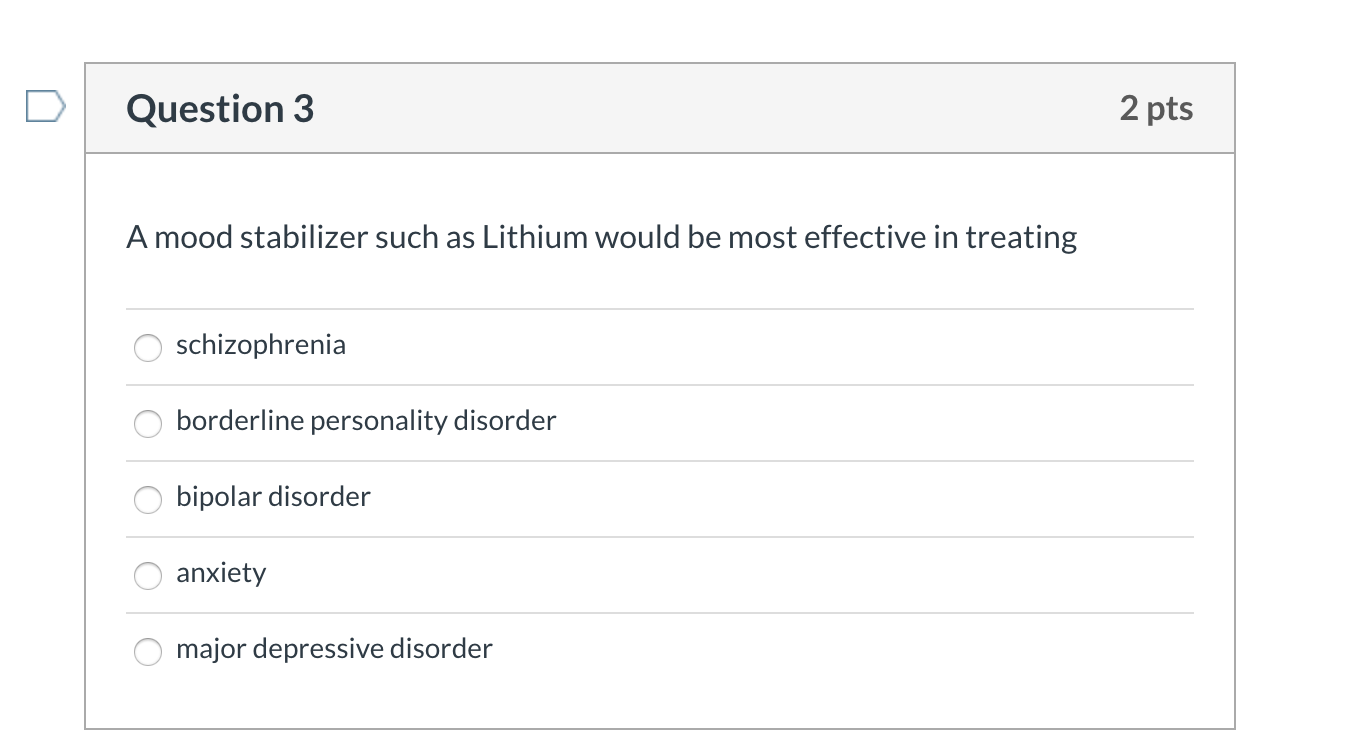Choose the borderline personality disorder radio button
This screenshot has height=752, width=1360.
(148, 423)
